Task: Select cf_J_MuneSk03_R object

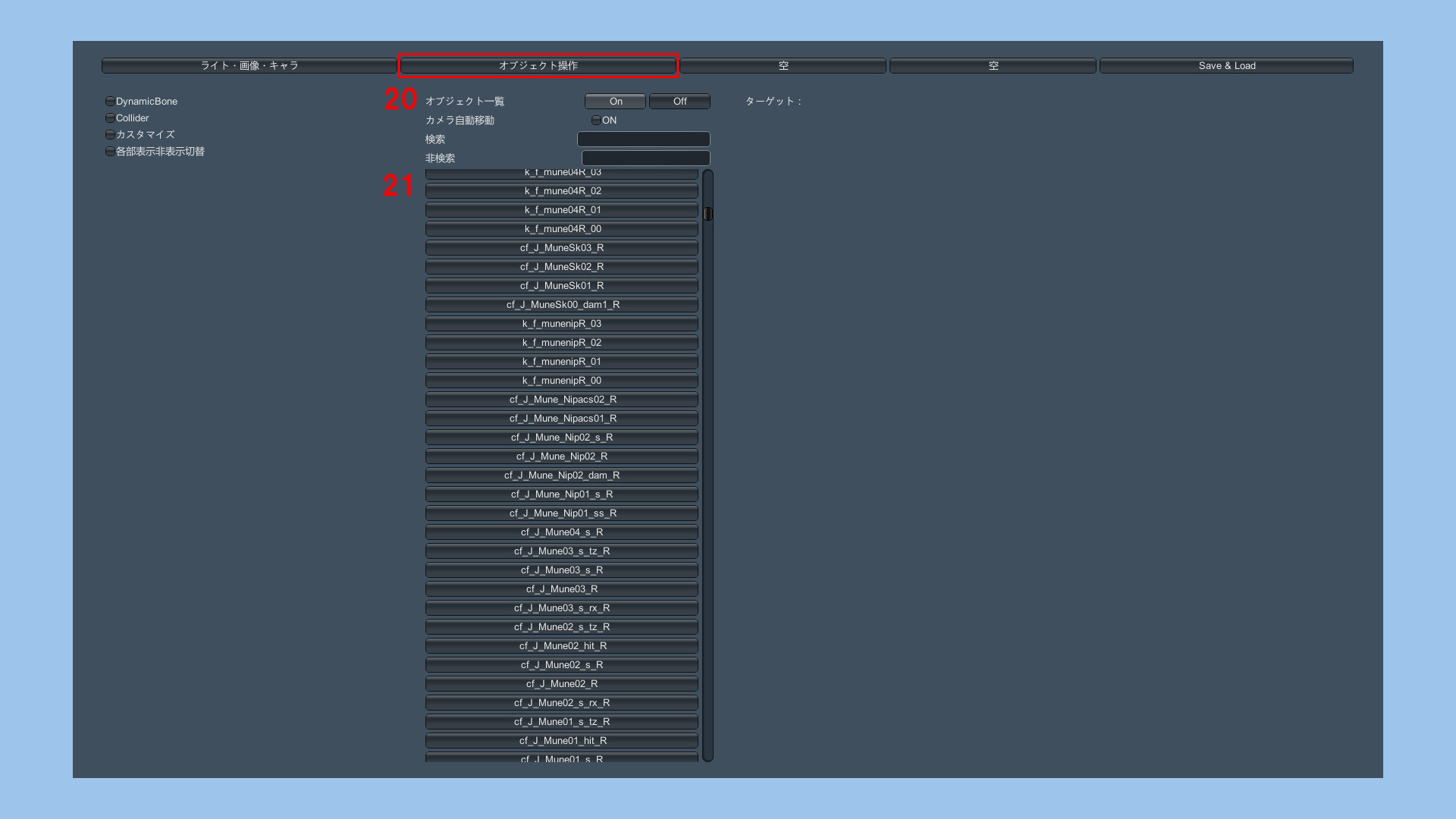Action: (562, 248)
